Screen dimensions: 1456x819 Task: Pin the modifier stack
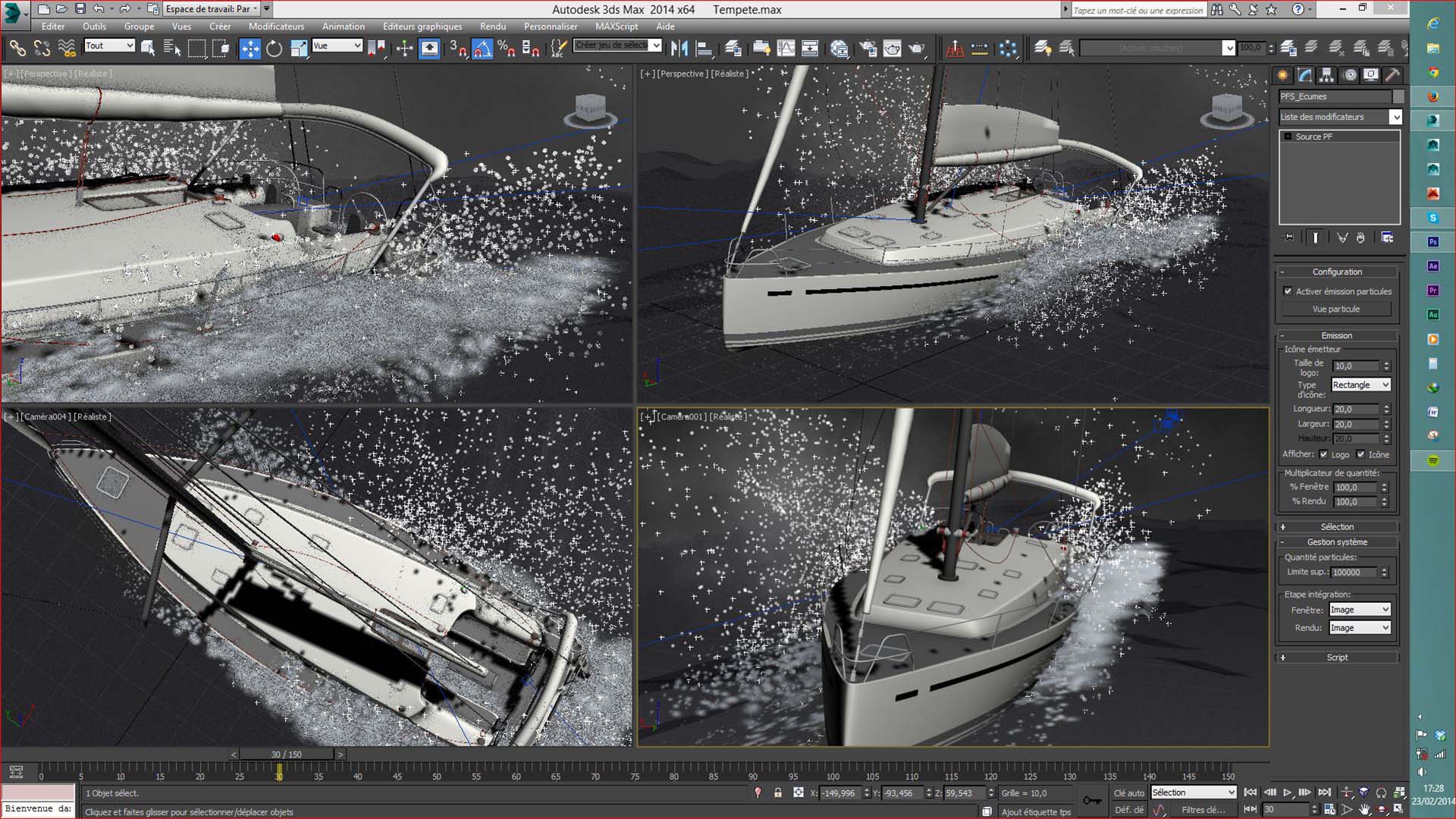1288,237
